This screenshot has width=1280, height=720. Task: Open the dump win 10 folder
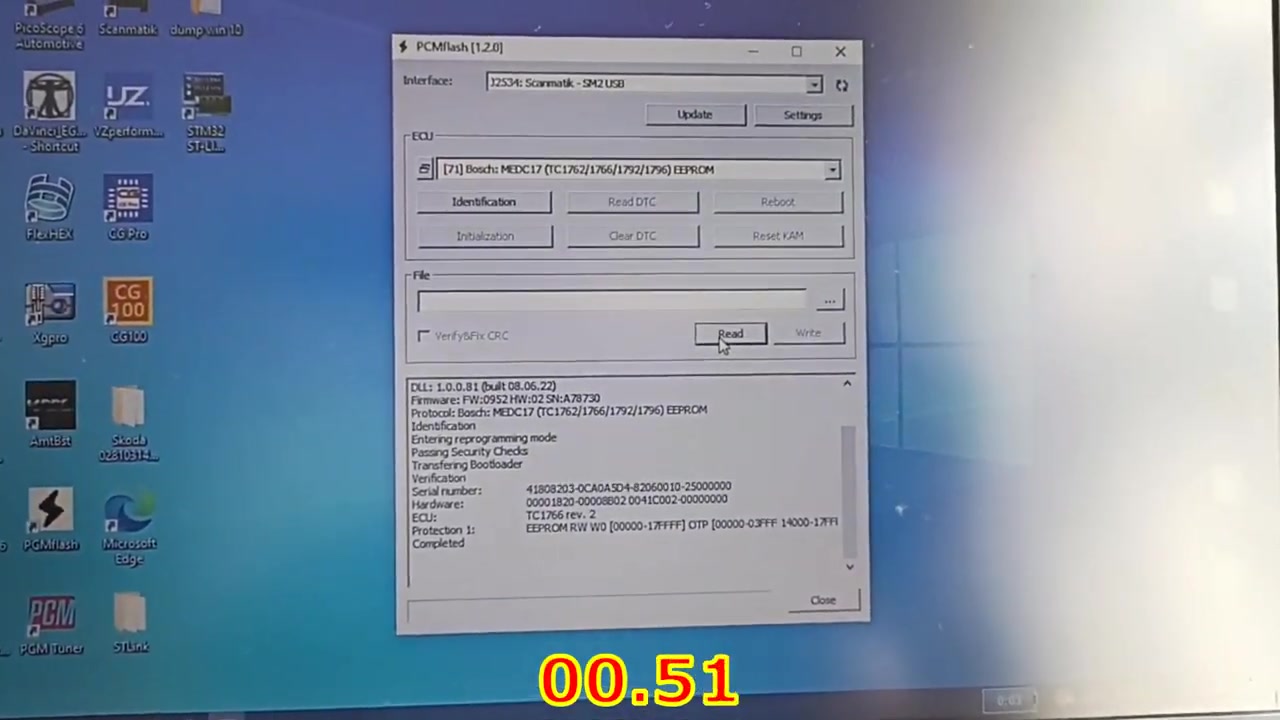(206, 20)
